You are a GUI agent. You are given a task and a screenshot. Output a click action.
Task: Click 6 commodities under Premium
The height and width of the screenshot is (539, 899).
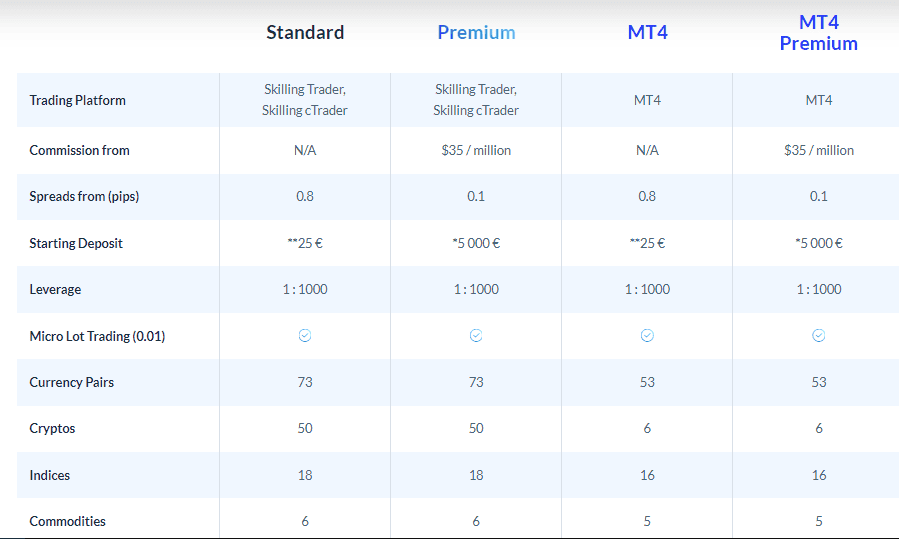pyautogui.click(x=476, y=521)
